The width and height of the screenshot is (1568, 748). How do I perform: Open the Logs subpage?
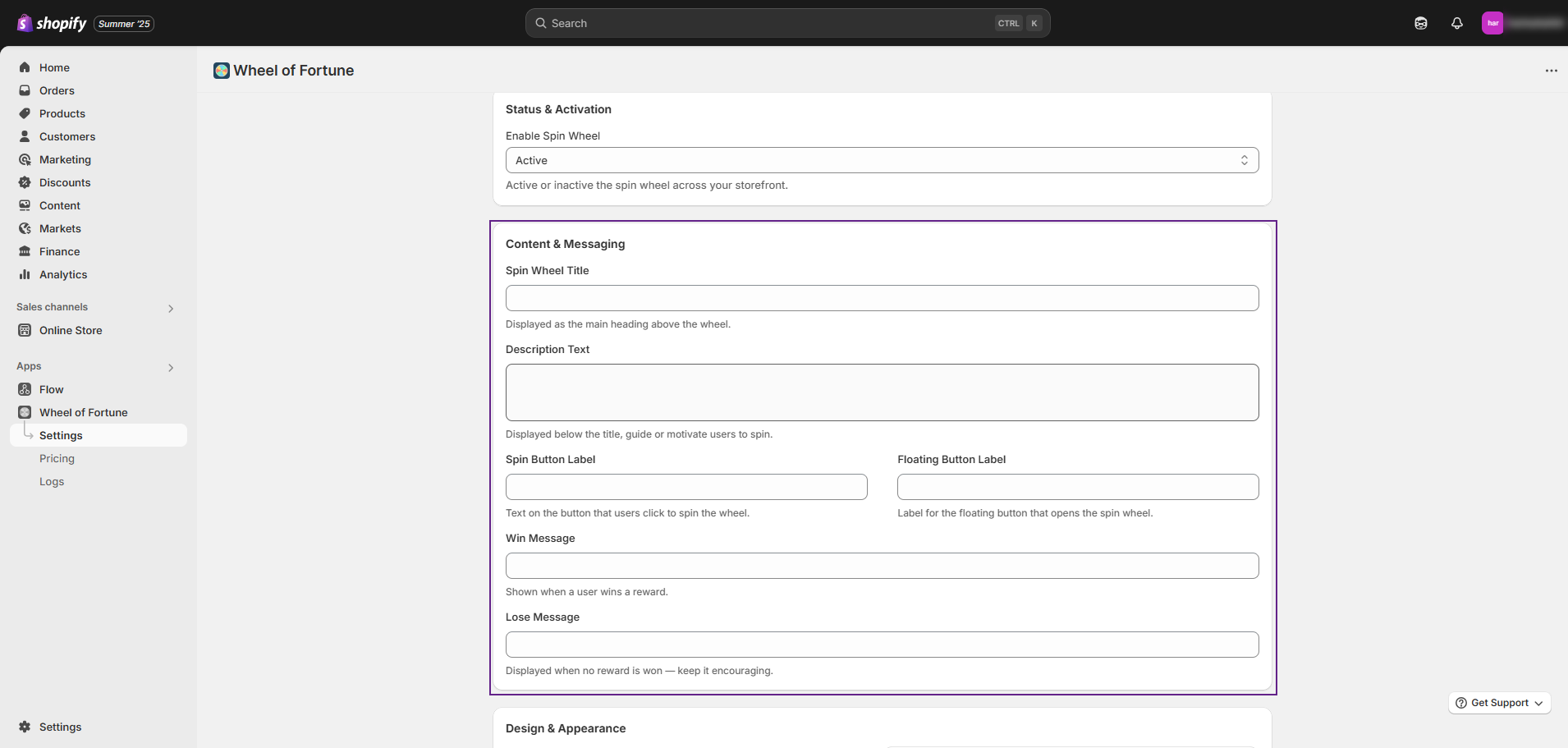click(52, 481)
